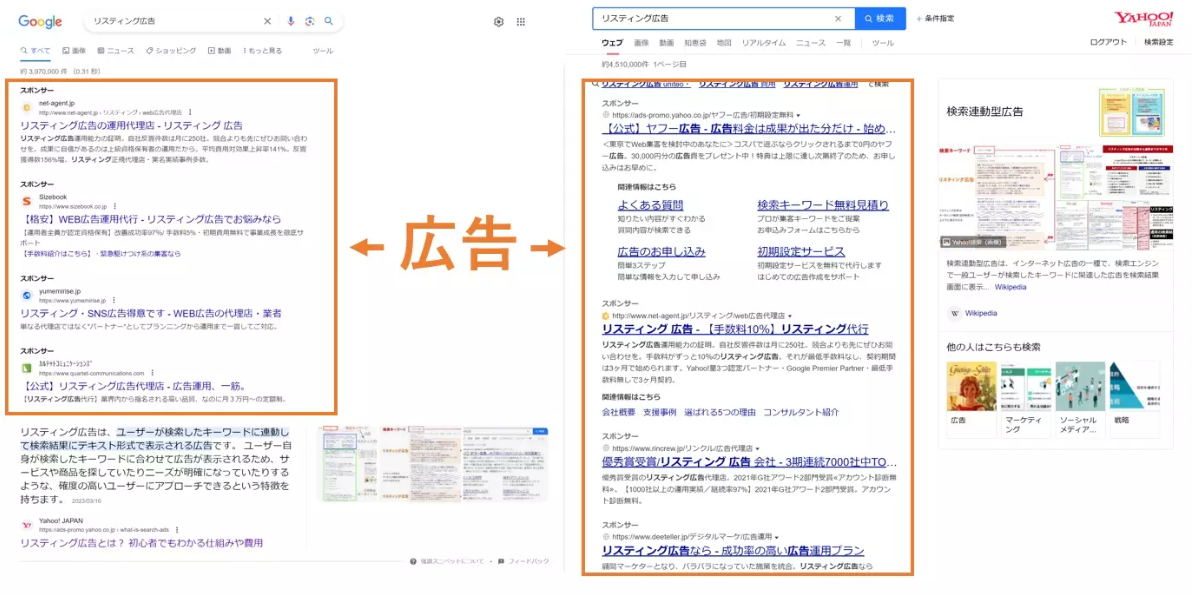Open リスティング広告とは？ organic result title

tap(142, 543)
